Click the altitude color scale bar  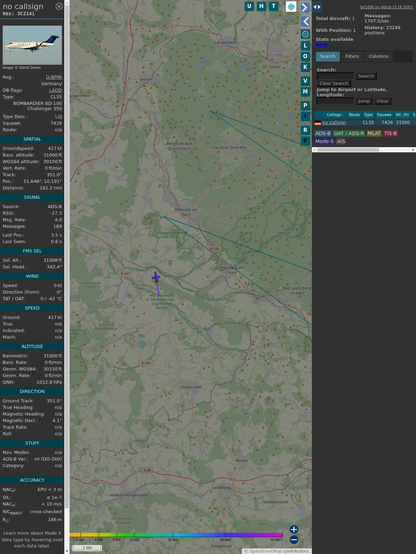(x=176, y=535)
